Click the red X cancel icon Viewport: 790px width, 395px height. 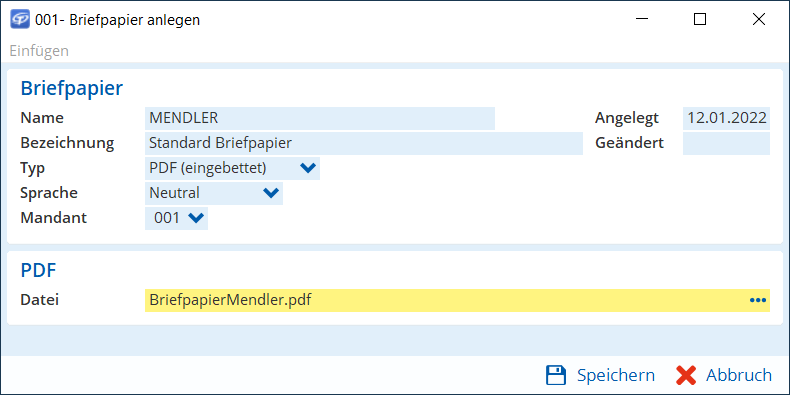(x=686, y=375)
